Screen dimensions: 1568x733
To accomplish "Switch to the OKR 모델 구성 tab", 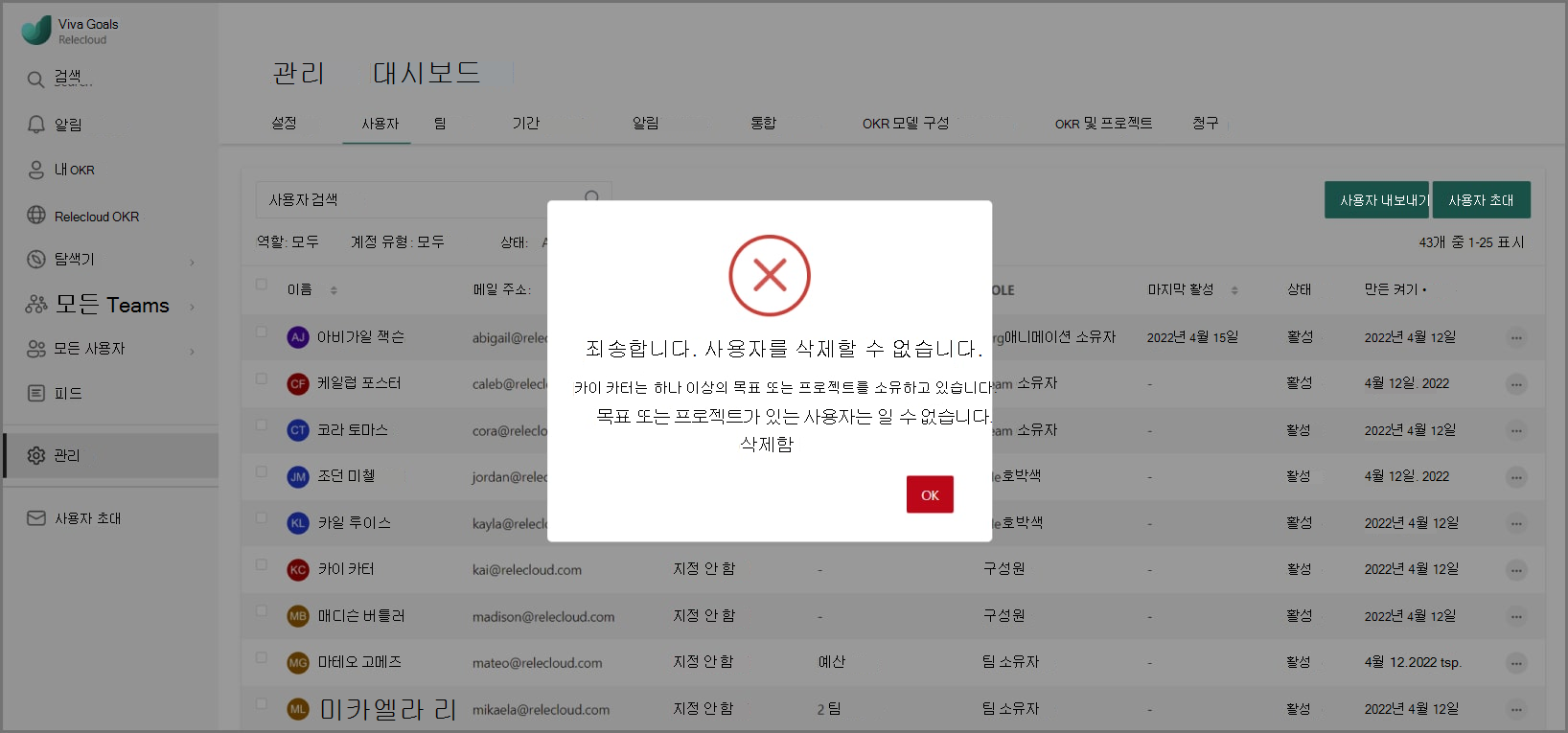I will [x=906, y=124].
